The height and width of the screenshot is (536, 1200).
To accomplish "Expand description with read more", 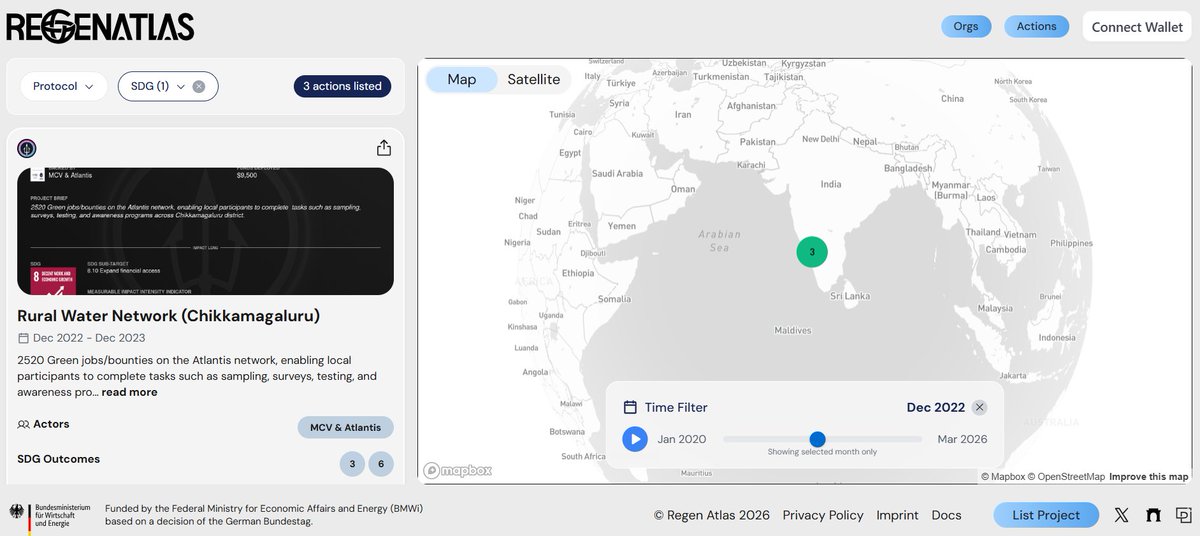I will (129, 392).
